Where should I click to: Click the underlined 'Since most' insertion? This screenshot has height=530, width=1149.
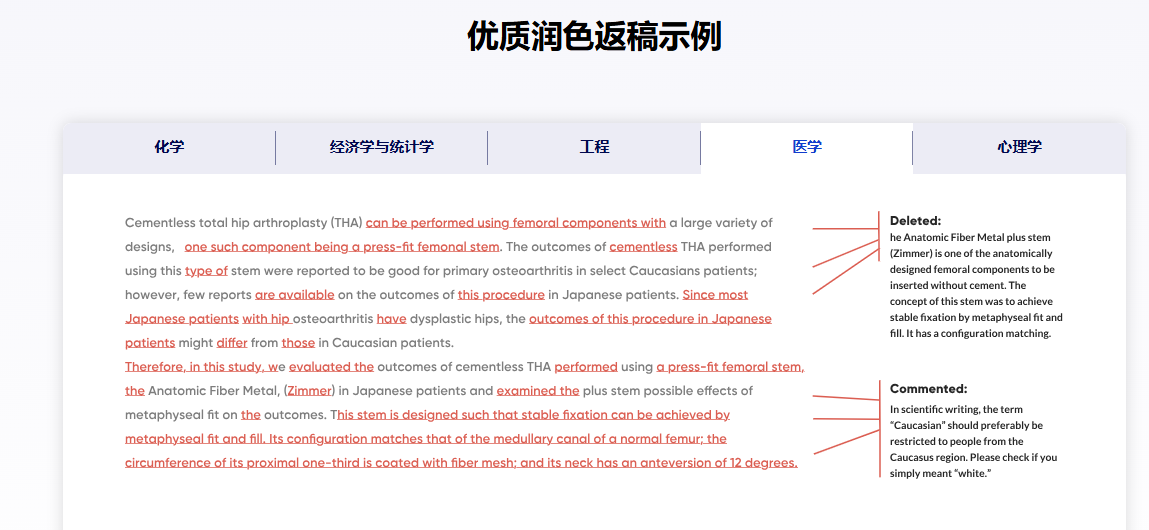[714, 295]
